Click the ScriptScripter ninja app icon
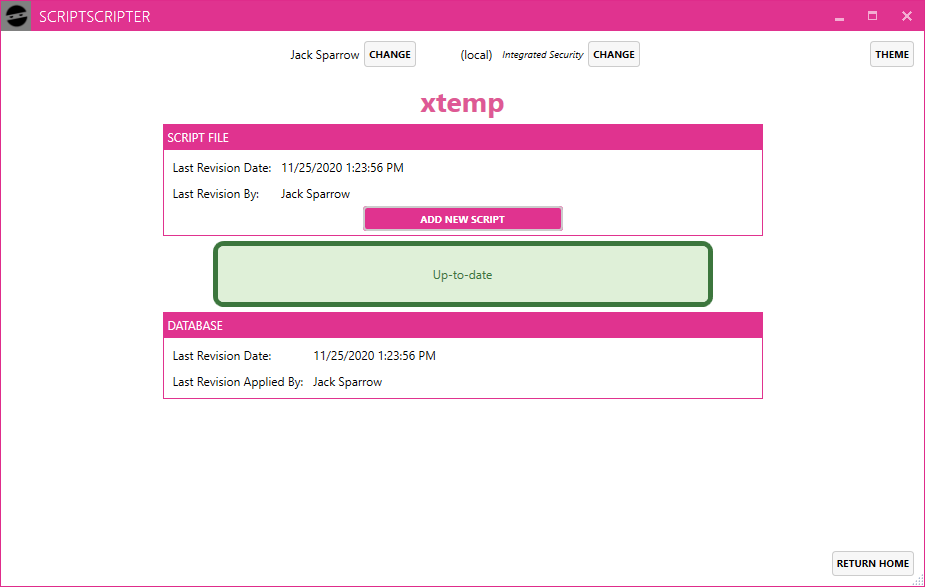The height and width of the screenshot is (587, 925). pos(16,16)
